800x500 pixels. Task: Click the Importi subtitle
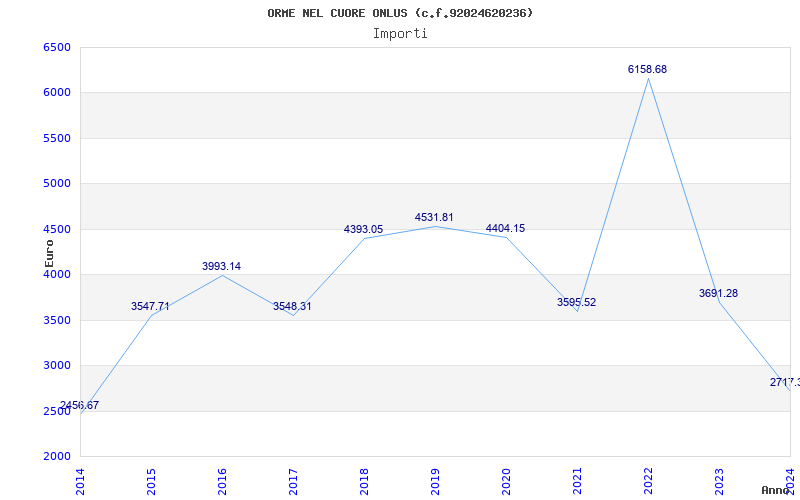tap(400, 34)
